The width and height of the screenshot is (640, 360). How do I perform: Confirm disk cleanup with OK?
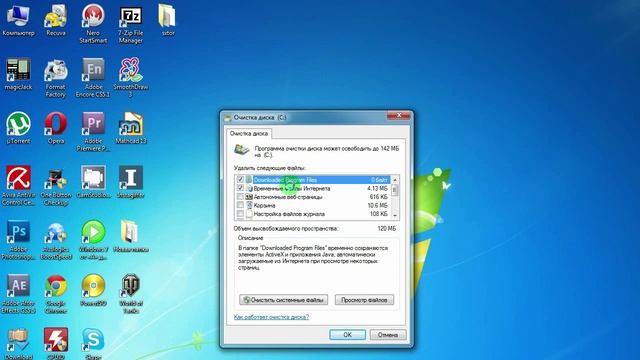[347, 335]
